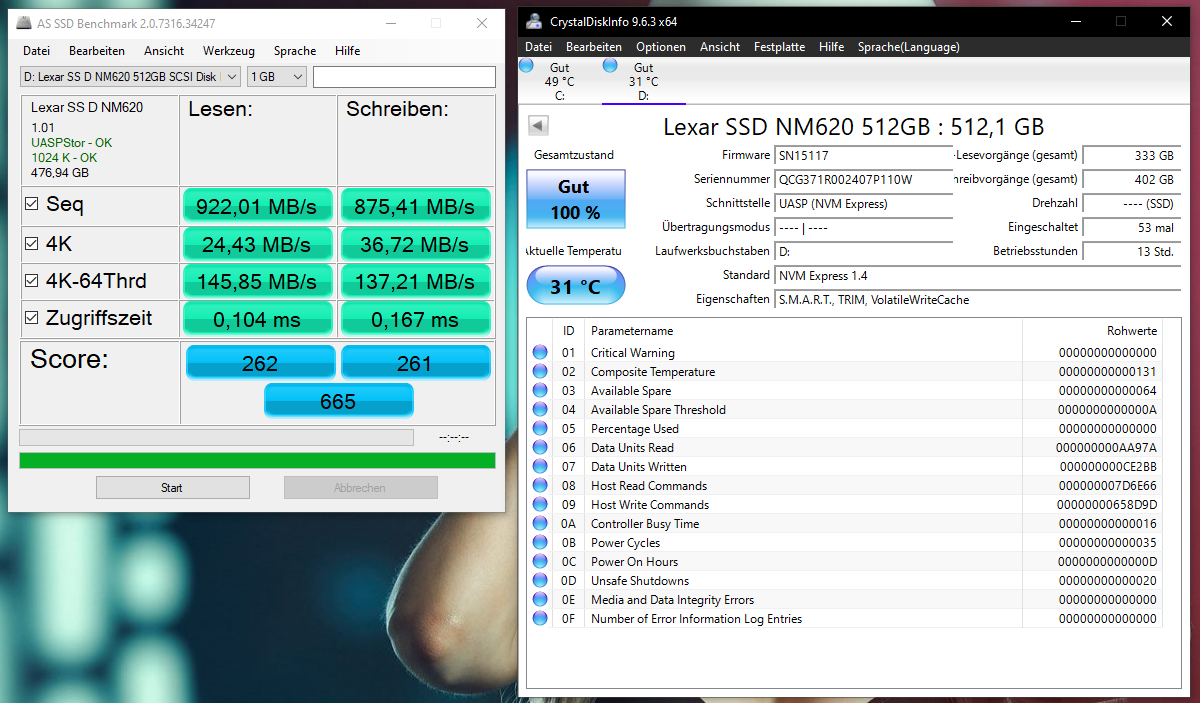Click blue orb beside Data Units Written
This screenshot has width=1200, height=703.
540,466
